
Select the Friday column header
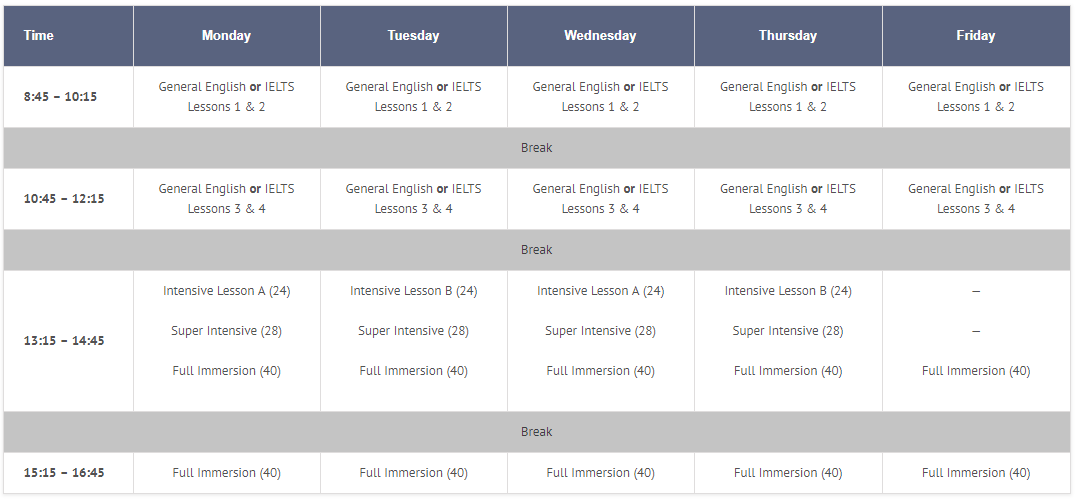click(975, 36)
